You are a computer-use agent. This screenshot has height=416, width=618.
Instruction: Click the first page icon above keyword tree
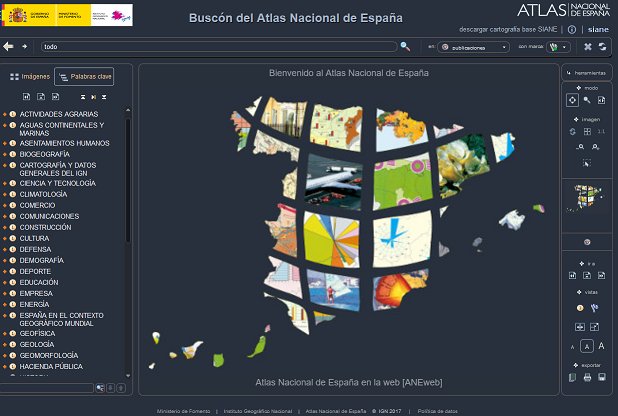(x=26, y=97)
